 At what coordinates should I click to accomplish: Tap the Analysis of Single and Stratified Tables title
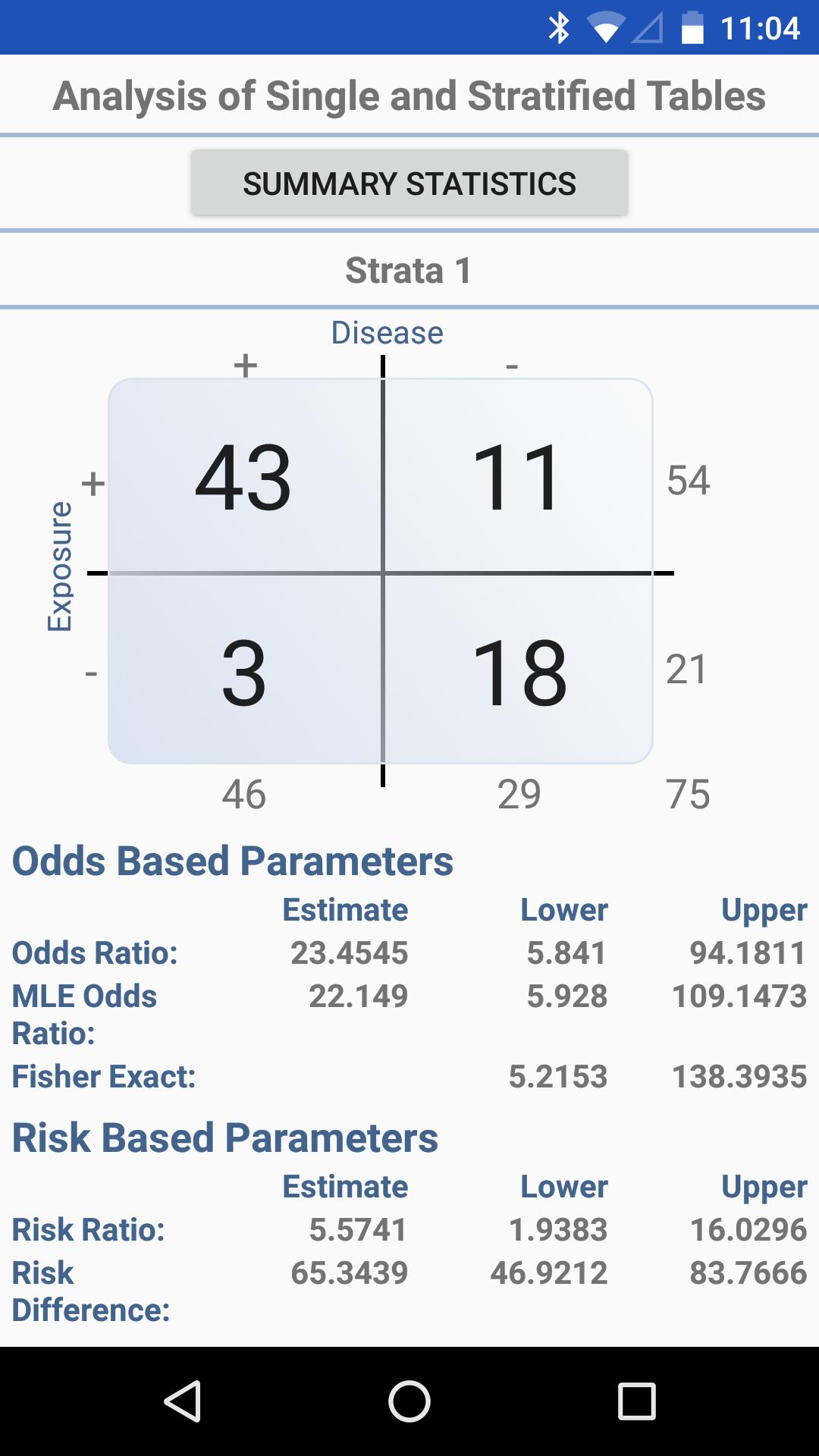[x=409, y=96]
